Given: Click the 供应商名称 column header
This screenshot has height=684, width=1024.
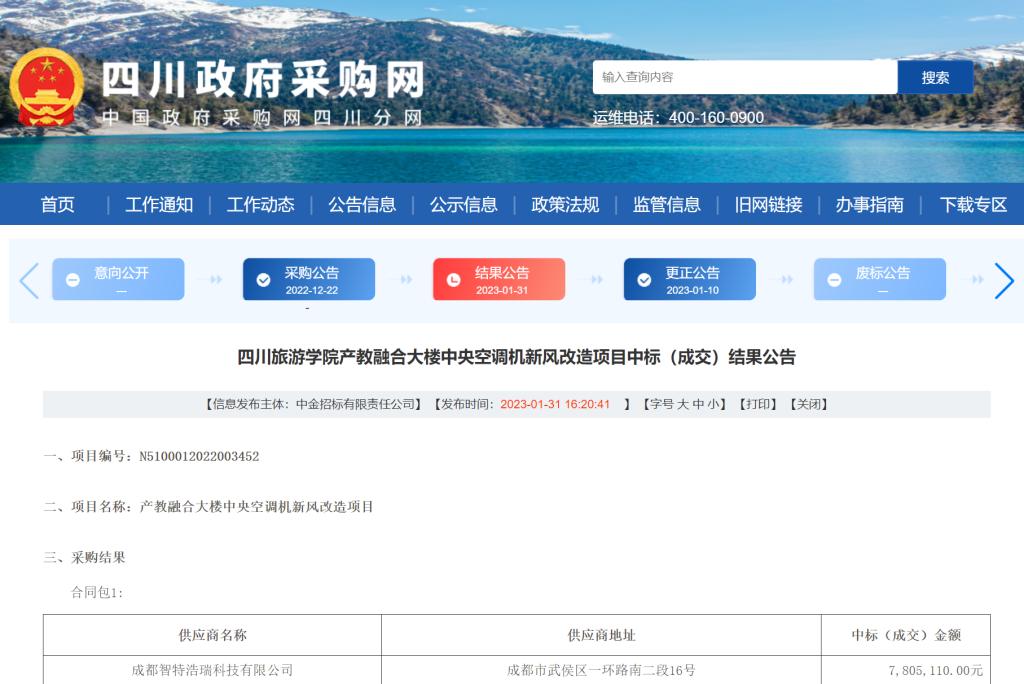Looking at the screenshot, I should (212, 635).
